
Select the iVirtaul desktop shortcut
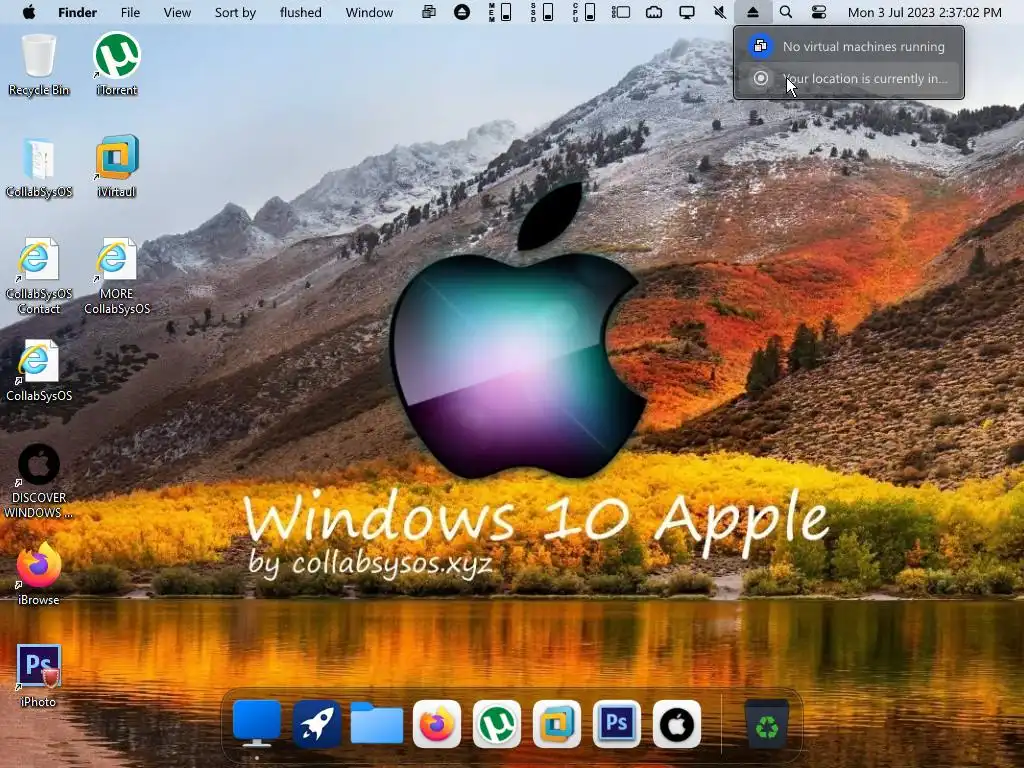[117, 168]
